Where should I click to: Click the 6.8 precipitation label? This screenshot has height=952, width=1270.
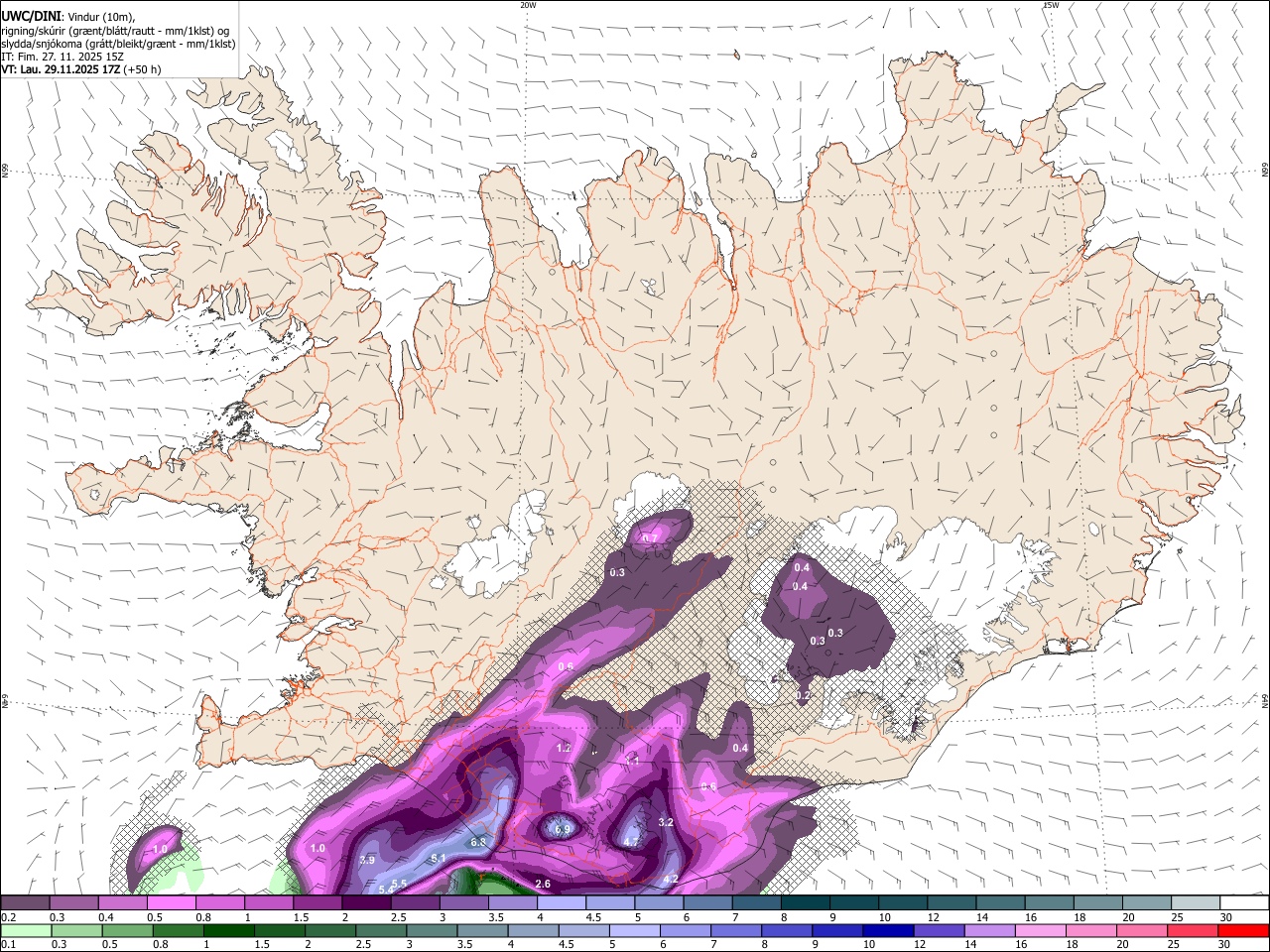tap(478, 842)
